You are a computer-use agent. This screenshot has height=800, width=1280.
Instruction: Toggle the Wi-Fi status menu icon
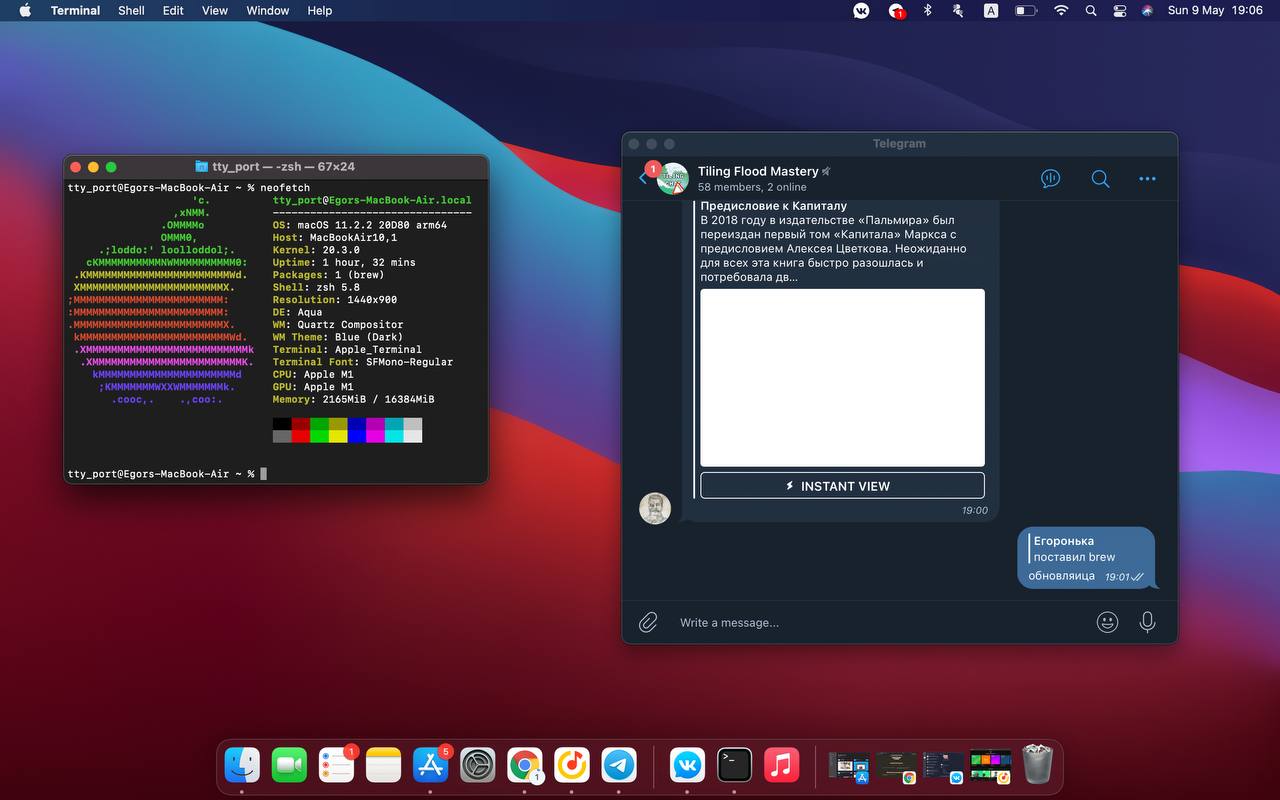tap(1060, 11)
